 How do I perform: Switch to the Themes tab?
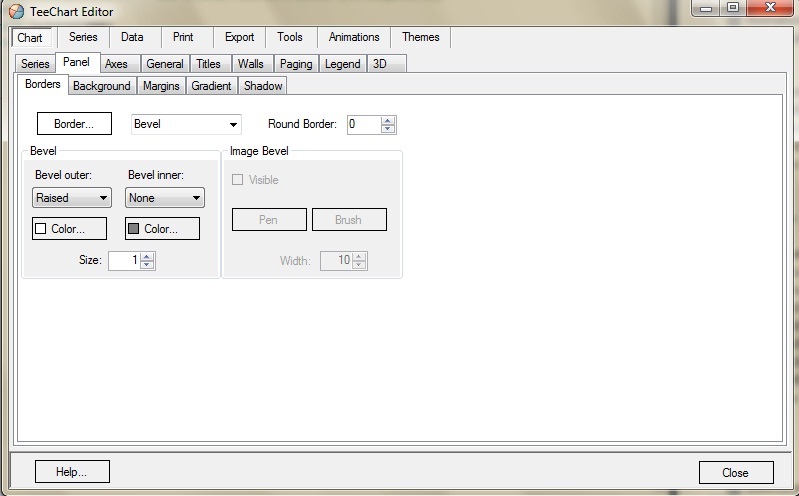click(x=420, y=37)
